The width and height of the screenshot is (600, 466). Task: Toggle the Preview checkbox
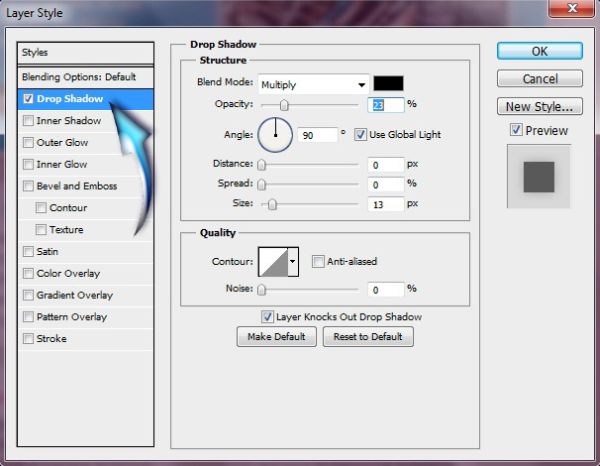[516, 130]
